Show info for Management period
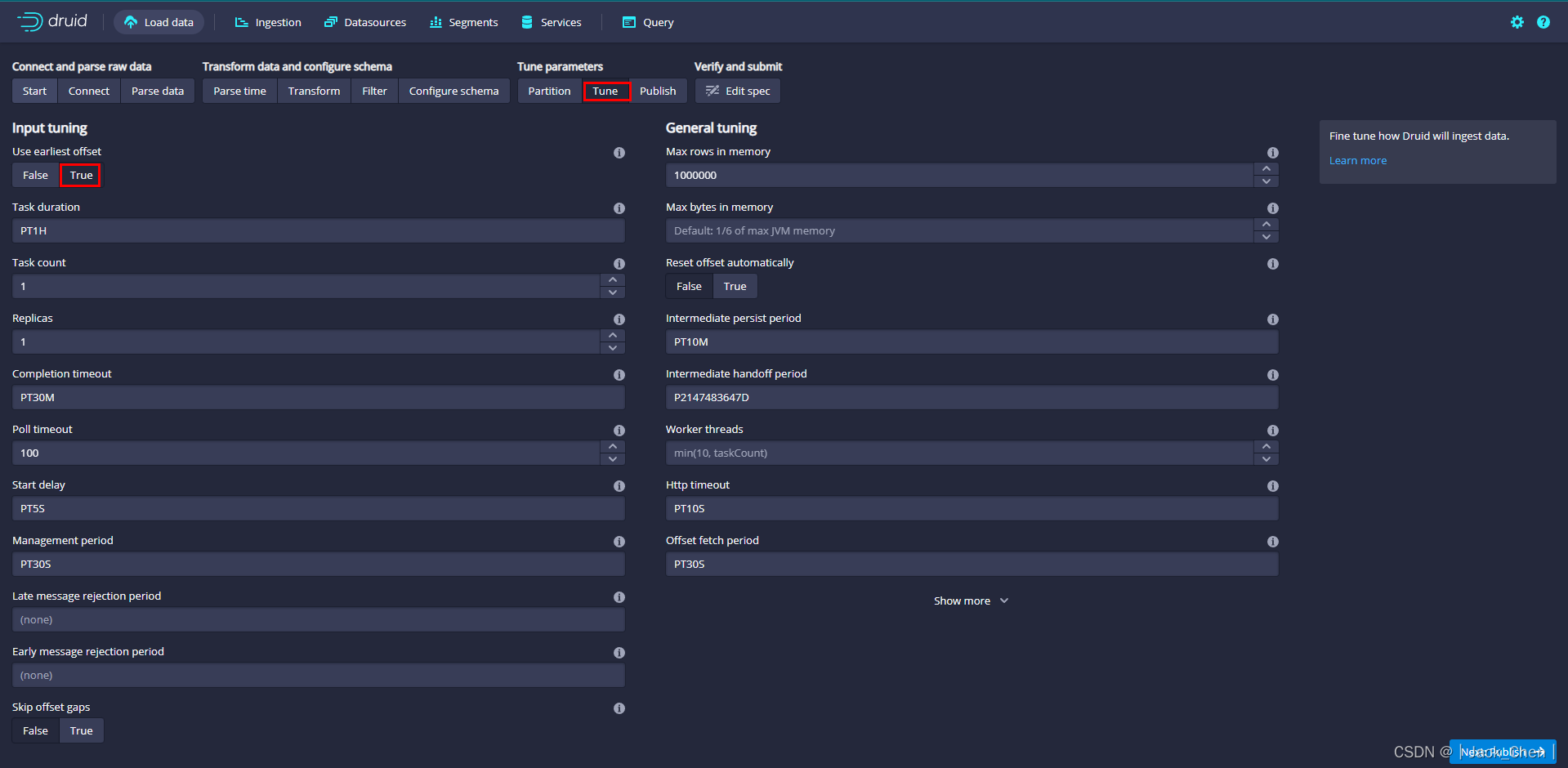Screen dimensions: 1568x768 point(619,542)
